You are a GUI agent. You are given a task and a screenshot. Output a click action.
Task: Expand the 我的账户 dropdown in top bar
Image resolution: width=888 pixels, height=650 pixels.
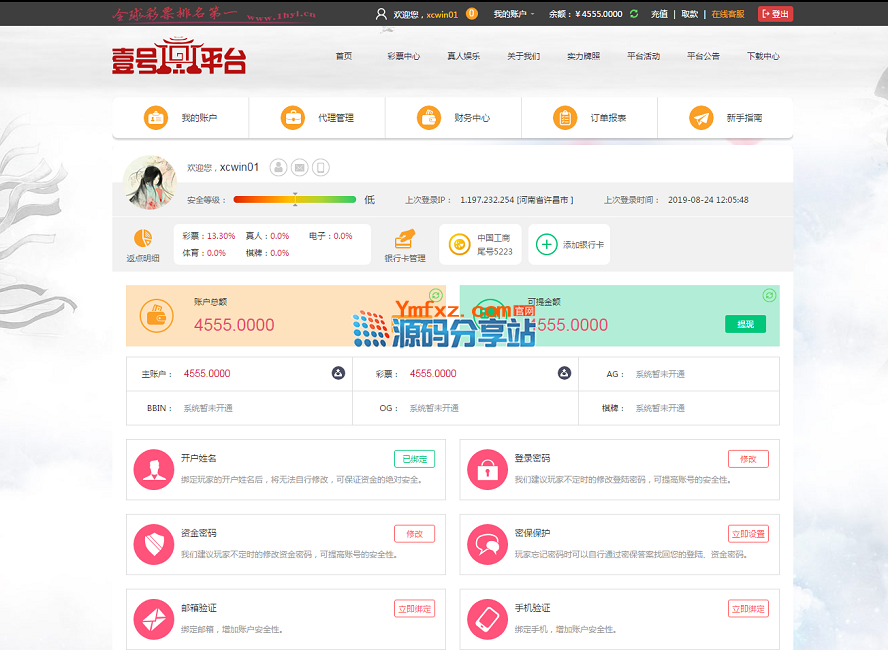coord(514,14)
